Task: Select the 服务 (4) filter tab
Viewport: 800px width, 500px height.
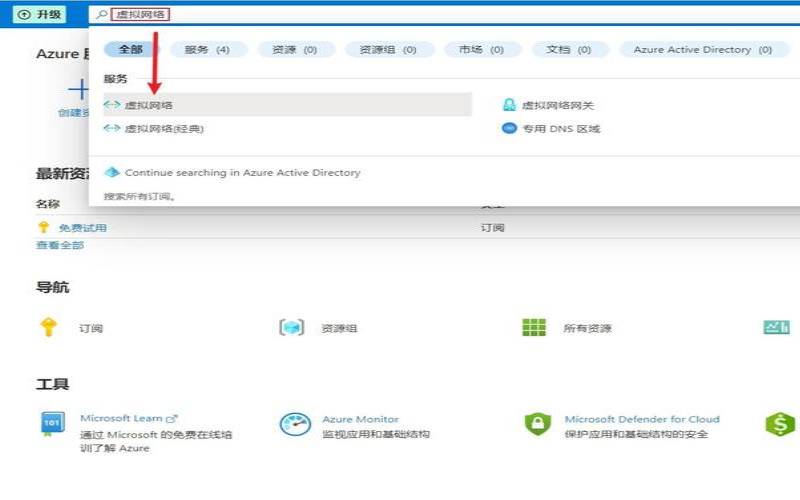Action: (207, 49)
